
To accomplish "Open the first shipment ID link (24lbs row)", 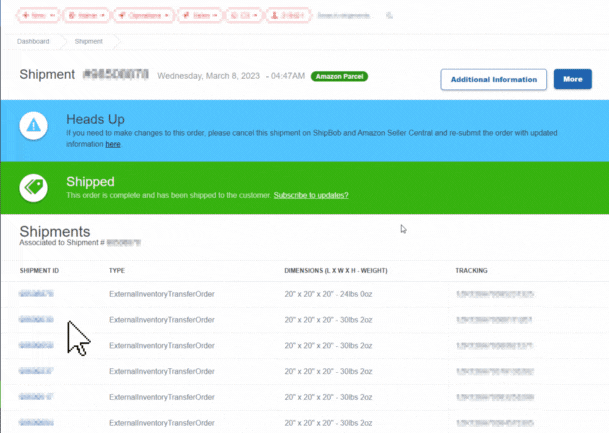I will pyautogui.click(x=36, y=294).
